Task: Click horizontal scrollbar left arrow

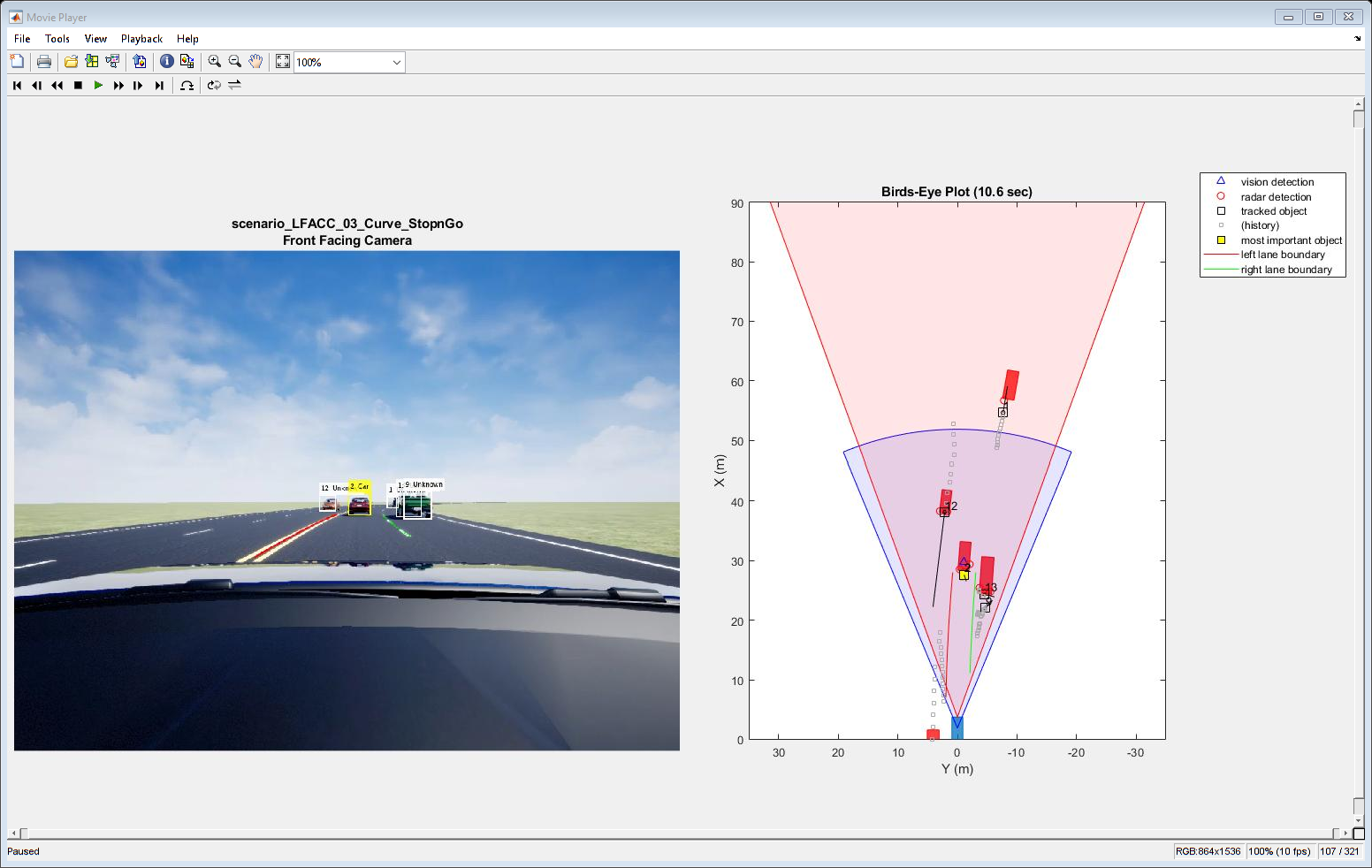Action: point(12,833)
